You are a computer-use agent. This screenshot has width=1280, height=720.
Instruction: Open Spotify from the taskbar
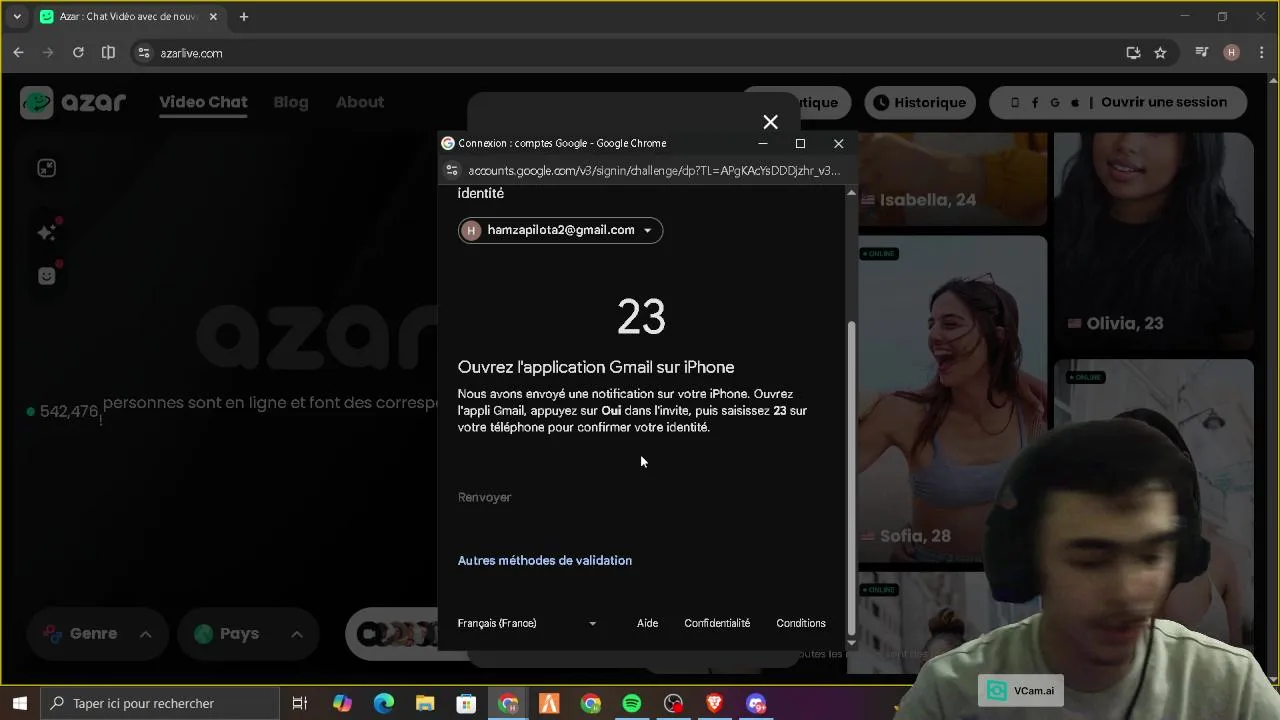click(631, 703)
